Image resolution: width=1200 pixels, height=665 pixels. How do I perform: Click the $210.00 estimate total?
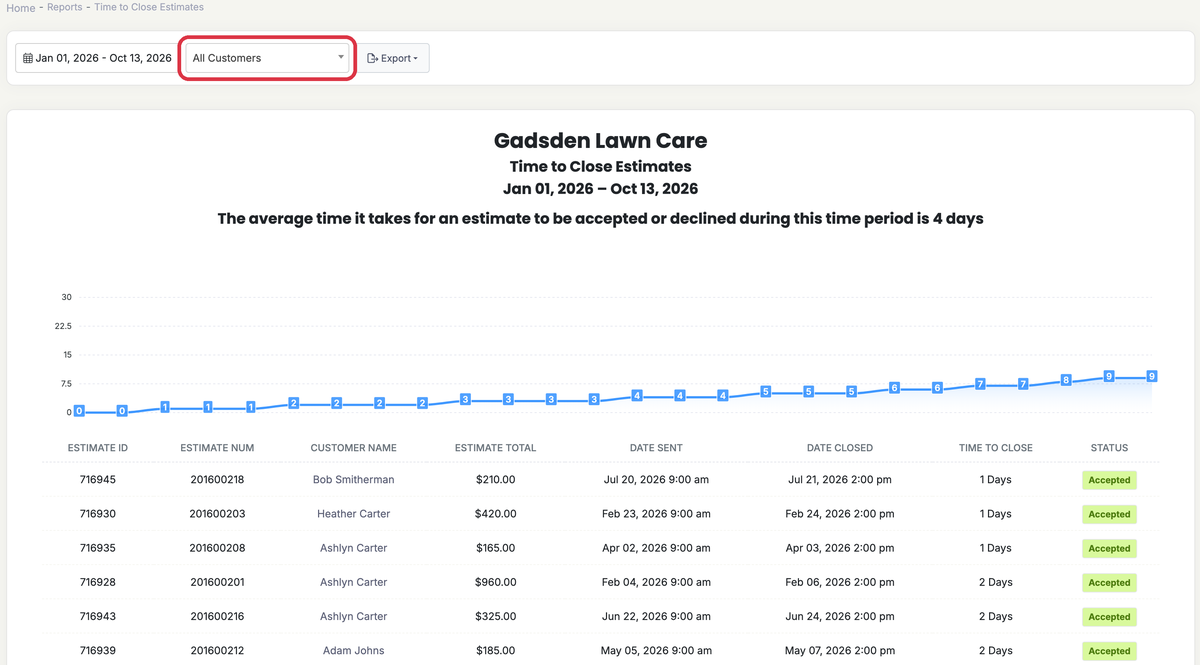[x=495, y=480]
